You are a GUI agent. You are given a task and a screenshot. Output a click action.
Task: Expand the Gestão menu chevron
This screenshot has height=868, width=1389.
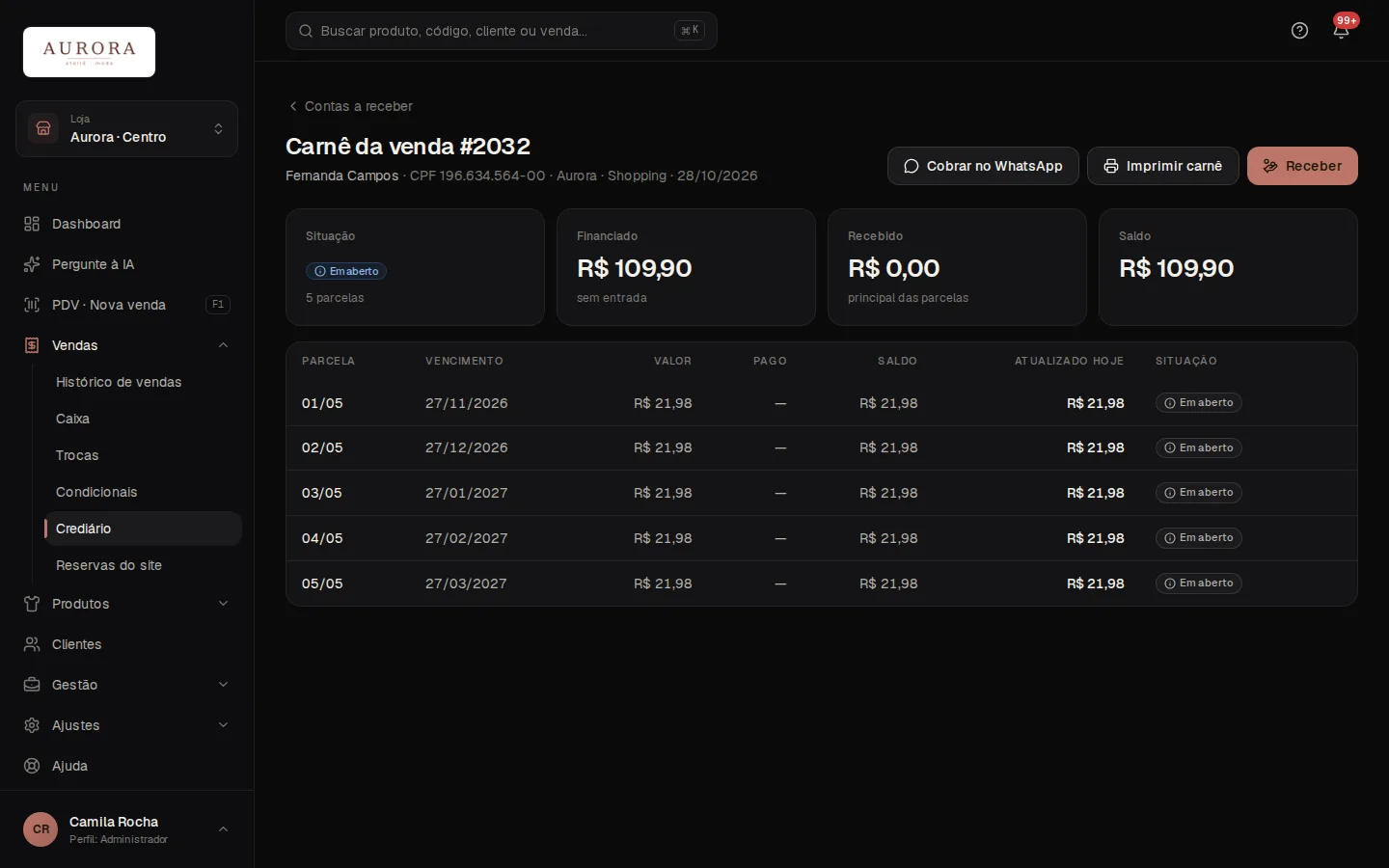coord(223,685)
